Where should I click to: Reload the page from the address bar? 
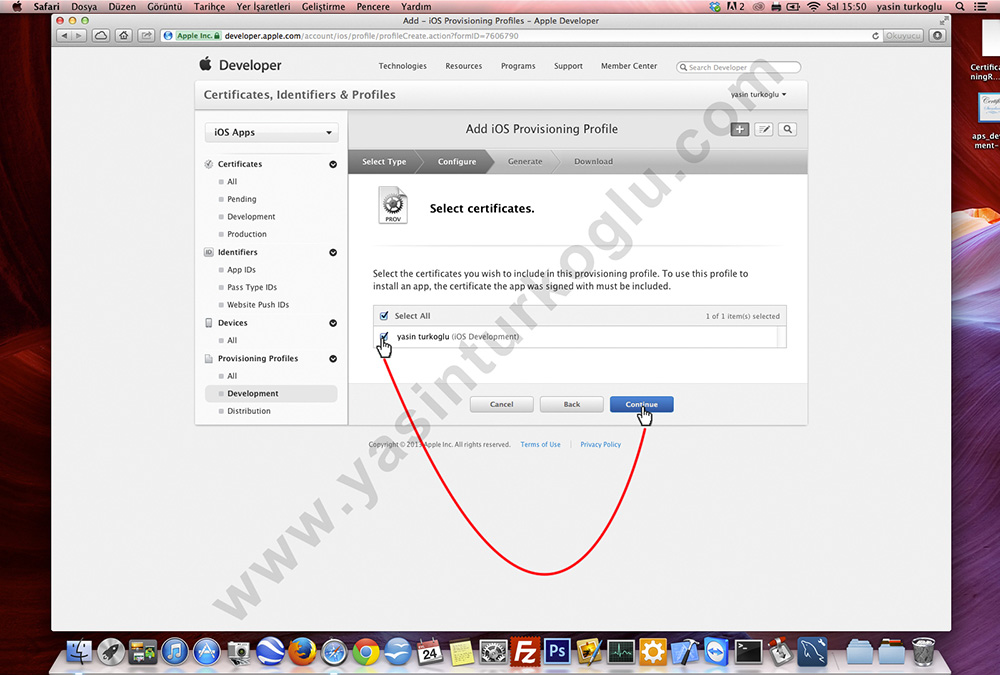875,36
